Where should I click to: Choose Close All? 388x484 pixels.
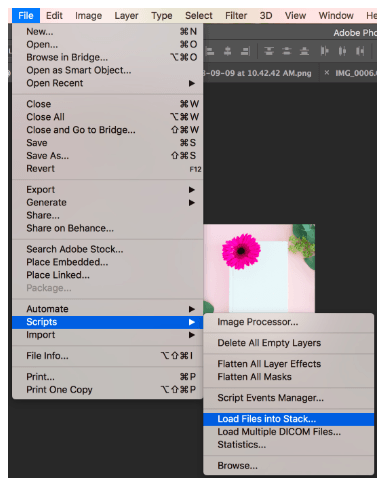coord(108,117)
